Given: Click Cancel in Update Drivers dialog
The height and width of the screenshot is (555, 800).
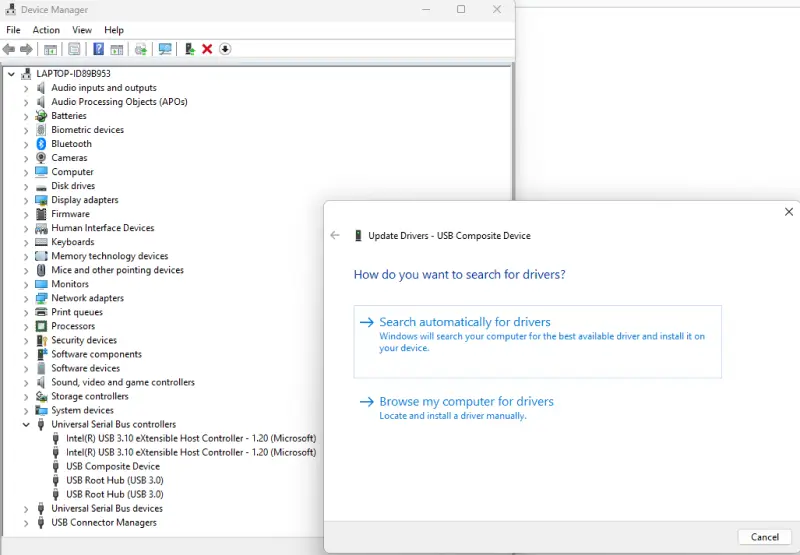Looking at the screenshot, I should click(764, 537).
